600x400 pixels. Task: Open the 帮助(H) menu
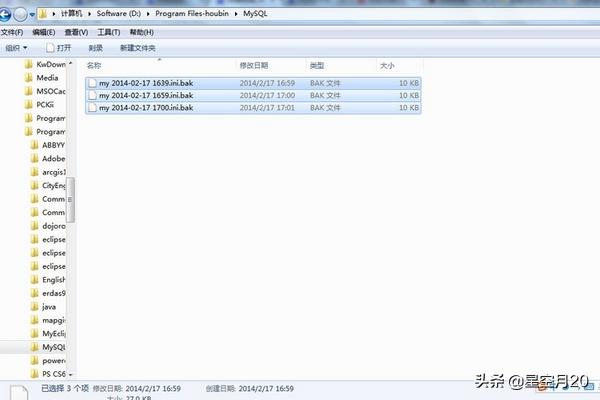[142, 33]
